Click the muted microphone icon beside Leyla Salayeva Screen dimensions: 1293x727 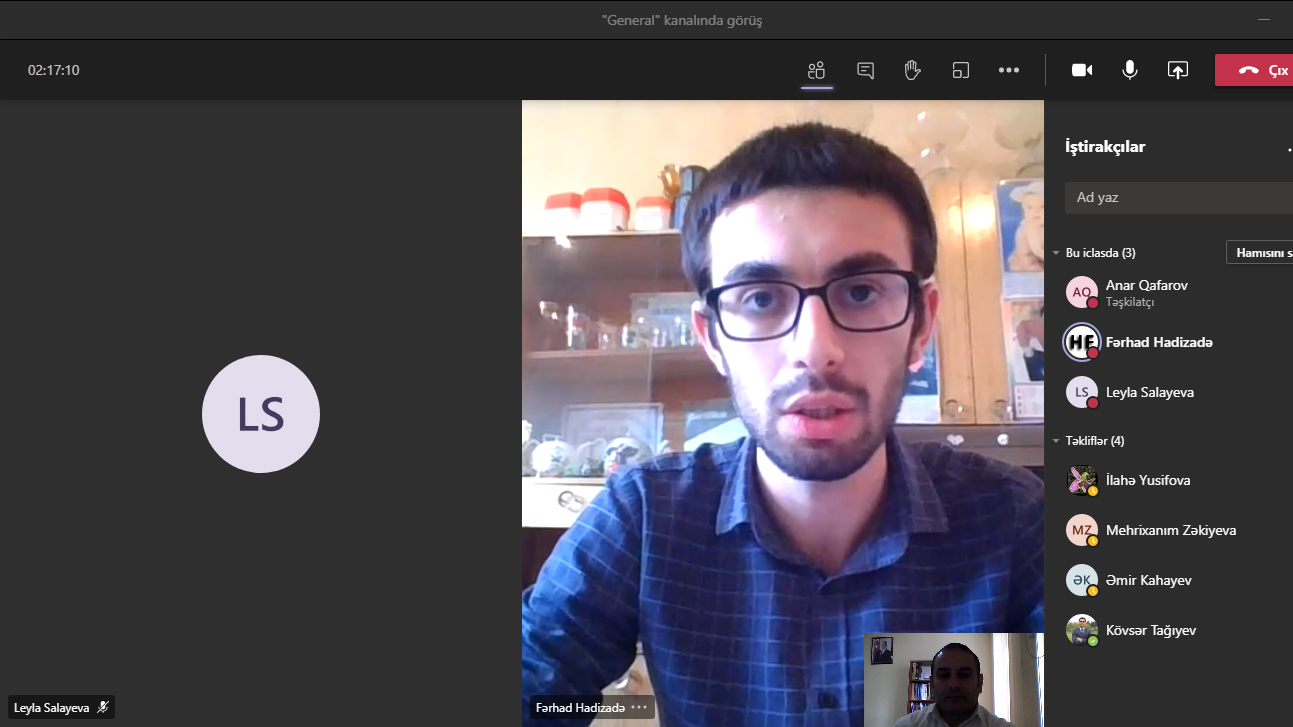coord(102,708)
